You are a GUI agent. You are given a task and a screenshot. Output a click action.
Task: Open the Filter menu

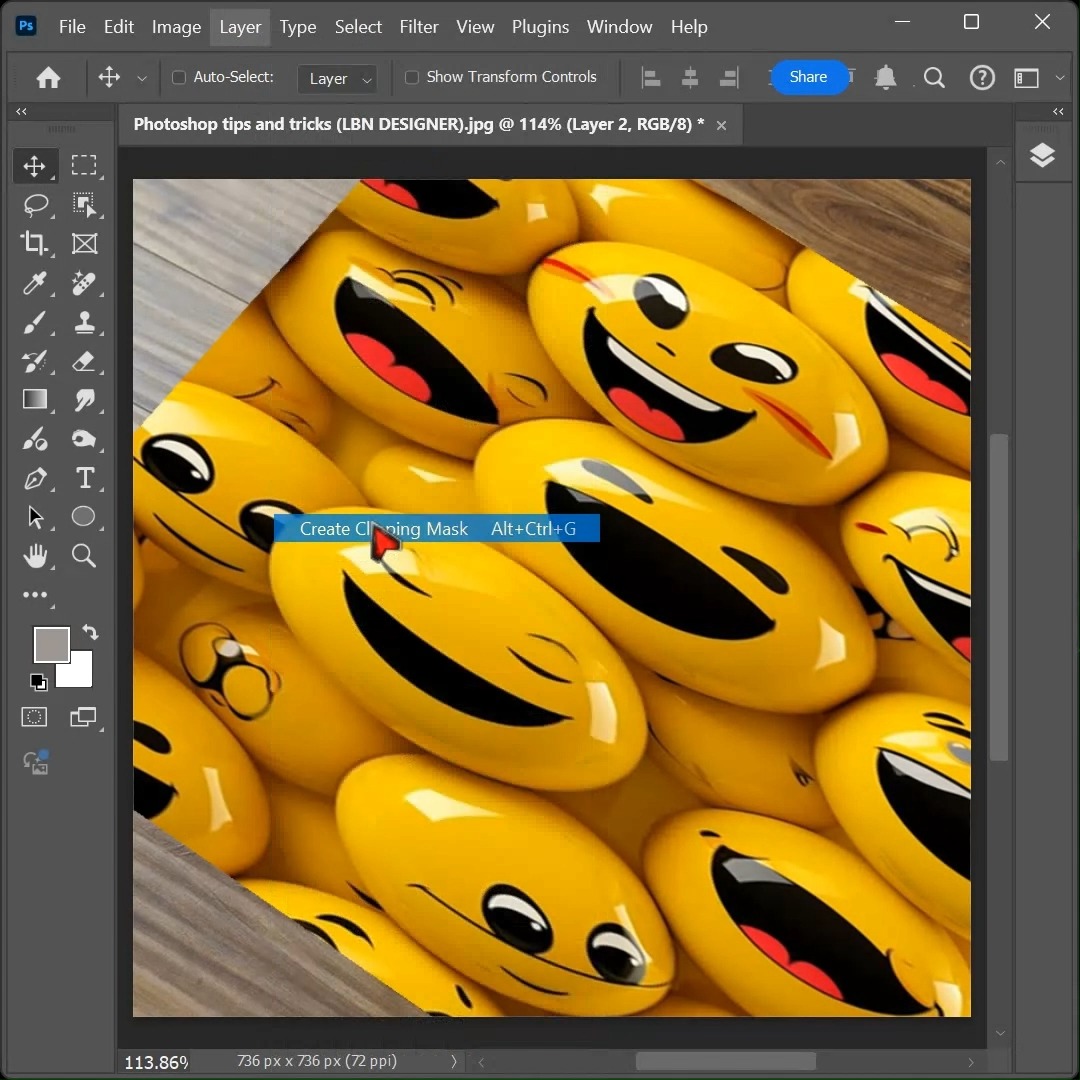point(419,27)
